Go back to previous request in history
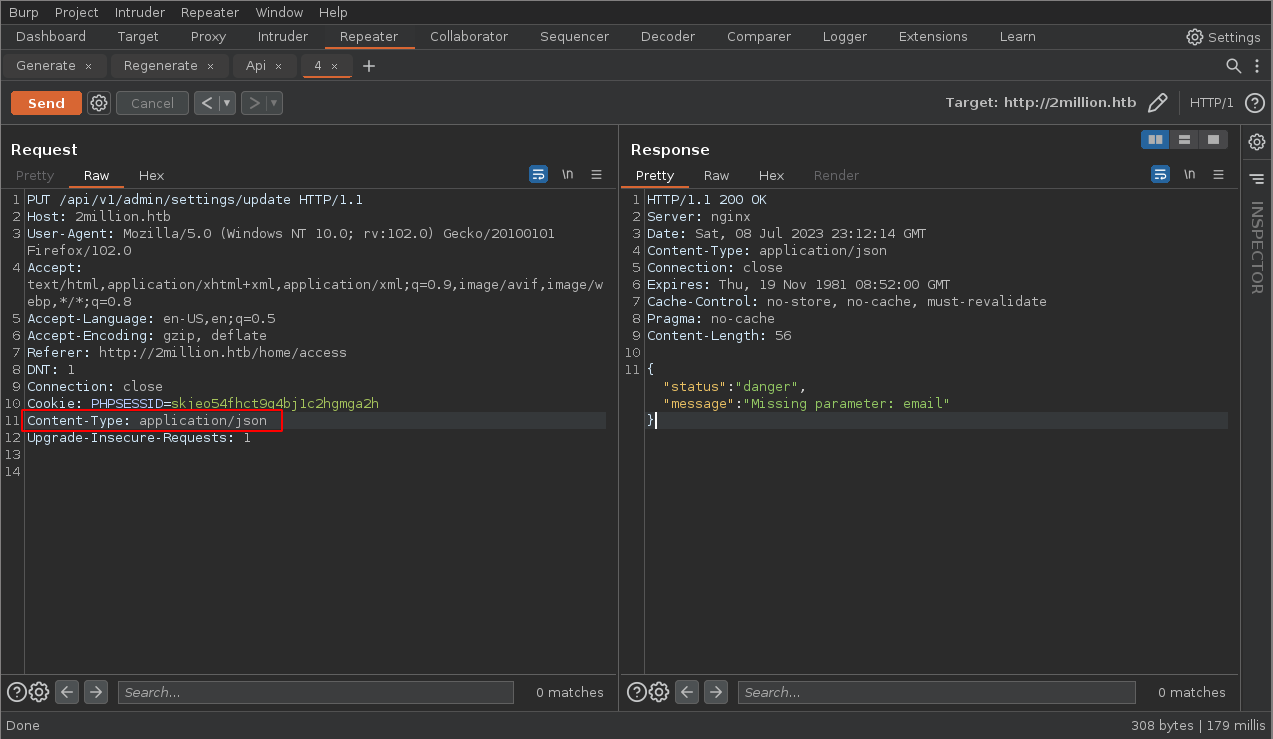Viewport: 1273px width, 739px height. tap(206, 103)
